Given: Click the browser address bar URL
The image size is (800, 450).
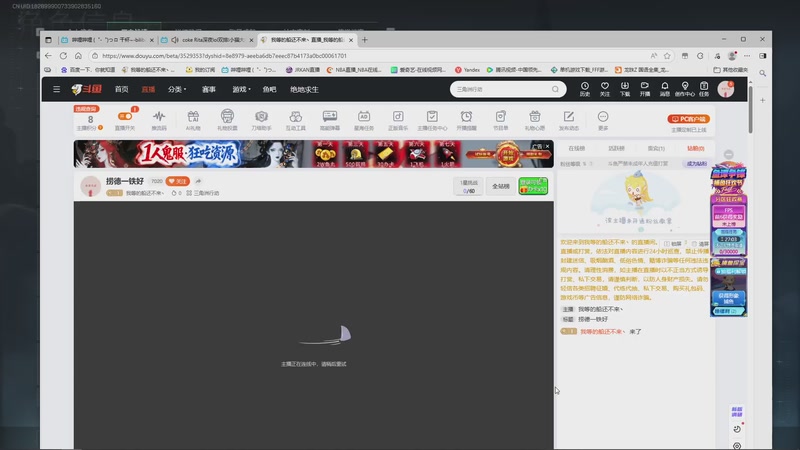Looking at the screenshot, I should coord(224,56).
